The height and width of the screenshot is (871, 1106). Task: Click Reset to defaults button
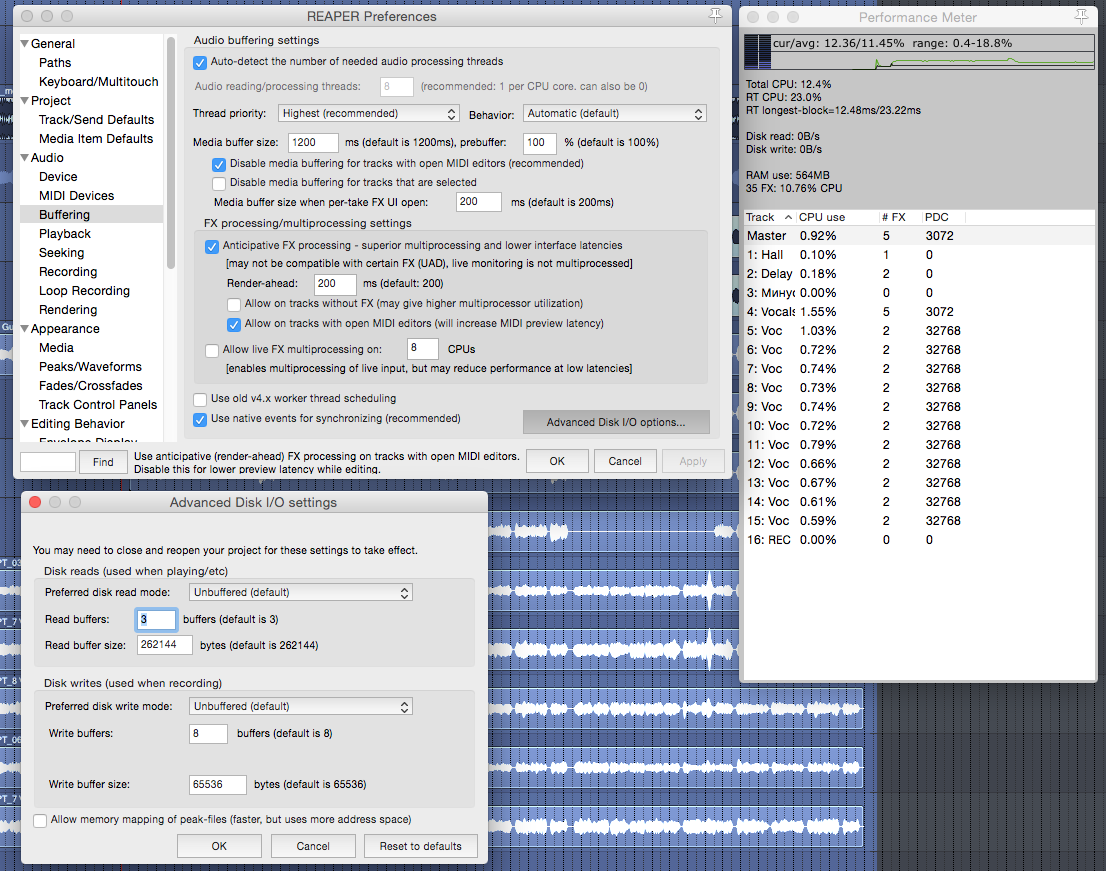(420, 846)
